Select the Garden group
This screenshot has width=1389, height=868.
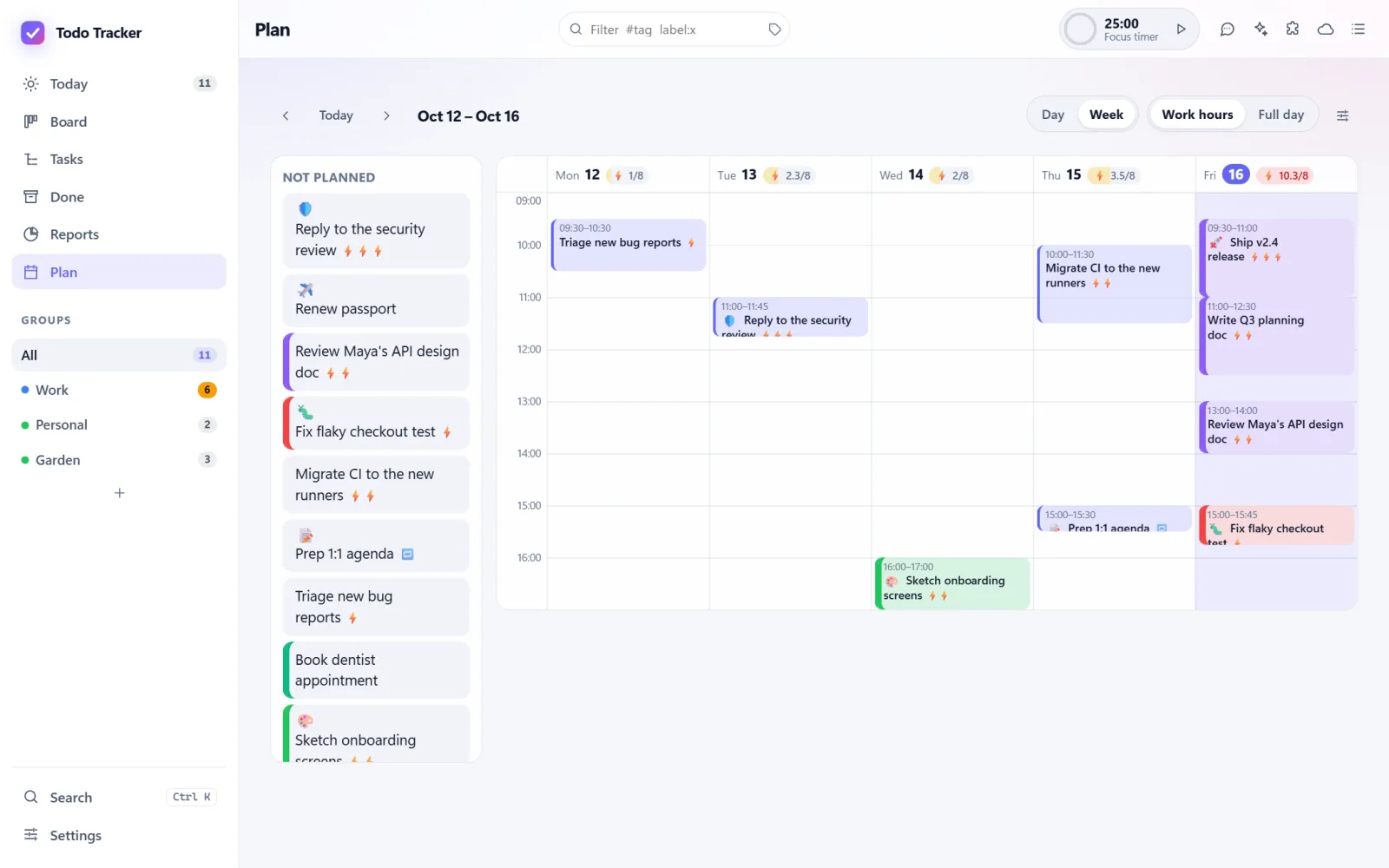pos(119,460)
